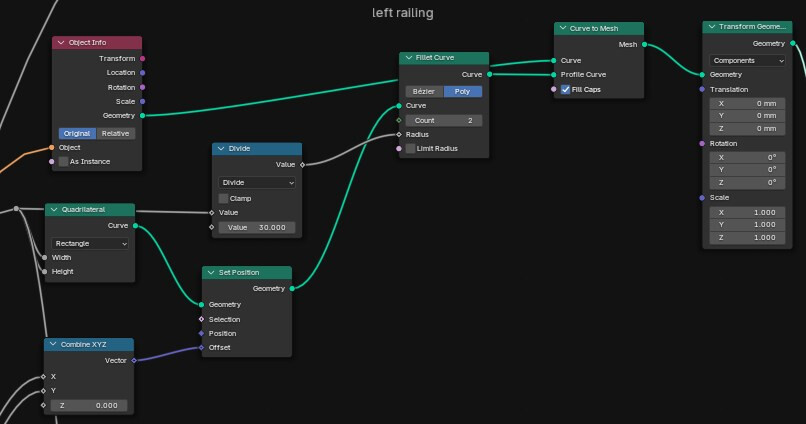806x424 pixels.
Task: Collapse the Divide node
Action: coord(221,149)
